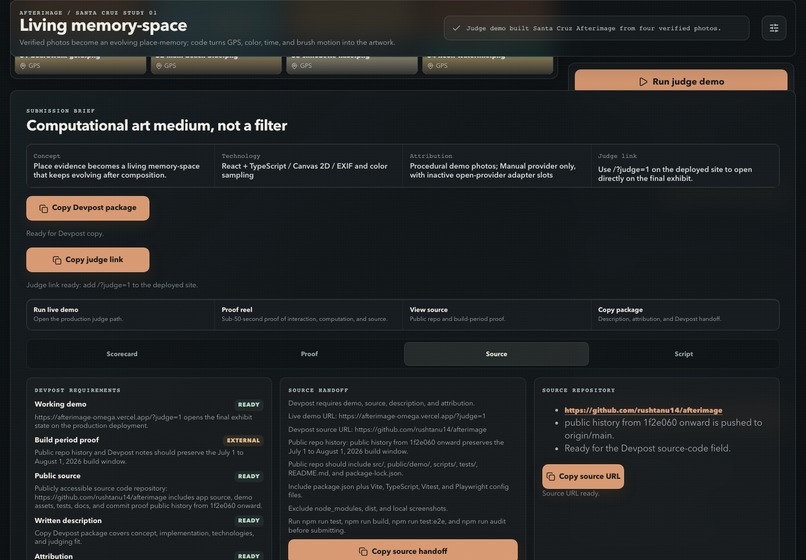Click the Exclude node_modules line
Image resolution: width=806 pixels, height=560 pixels.
pyautogui.click(x=368, y=509)
